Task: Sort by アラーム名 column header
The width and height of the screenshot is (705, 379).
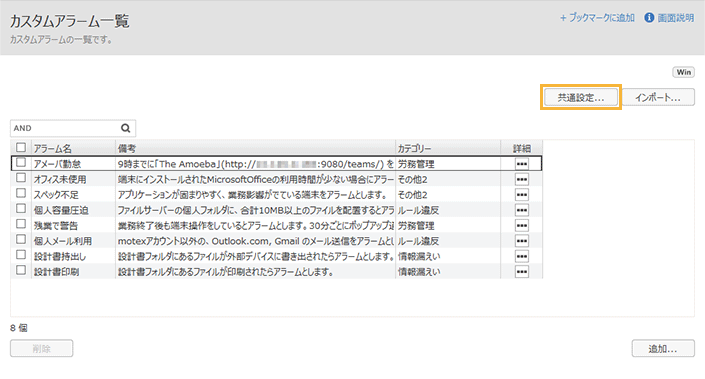Action: point(73,148)
